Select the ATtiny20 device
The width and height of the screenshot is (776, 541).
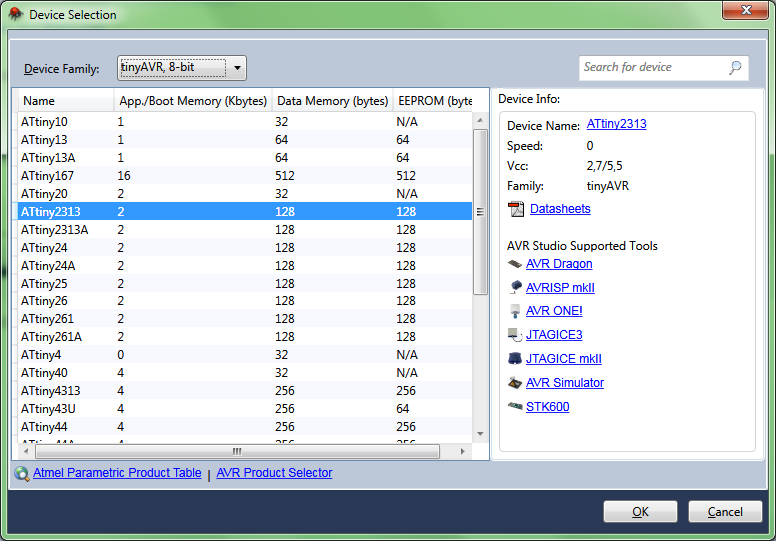coord(245,194)
